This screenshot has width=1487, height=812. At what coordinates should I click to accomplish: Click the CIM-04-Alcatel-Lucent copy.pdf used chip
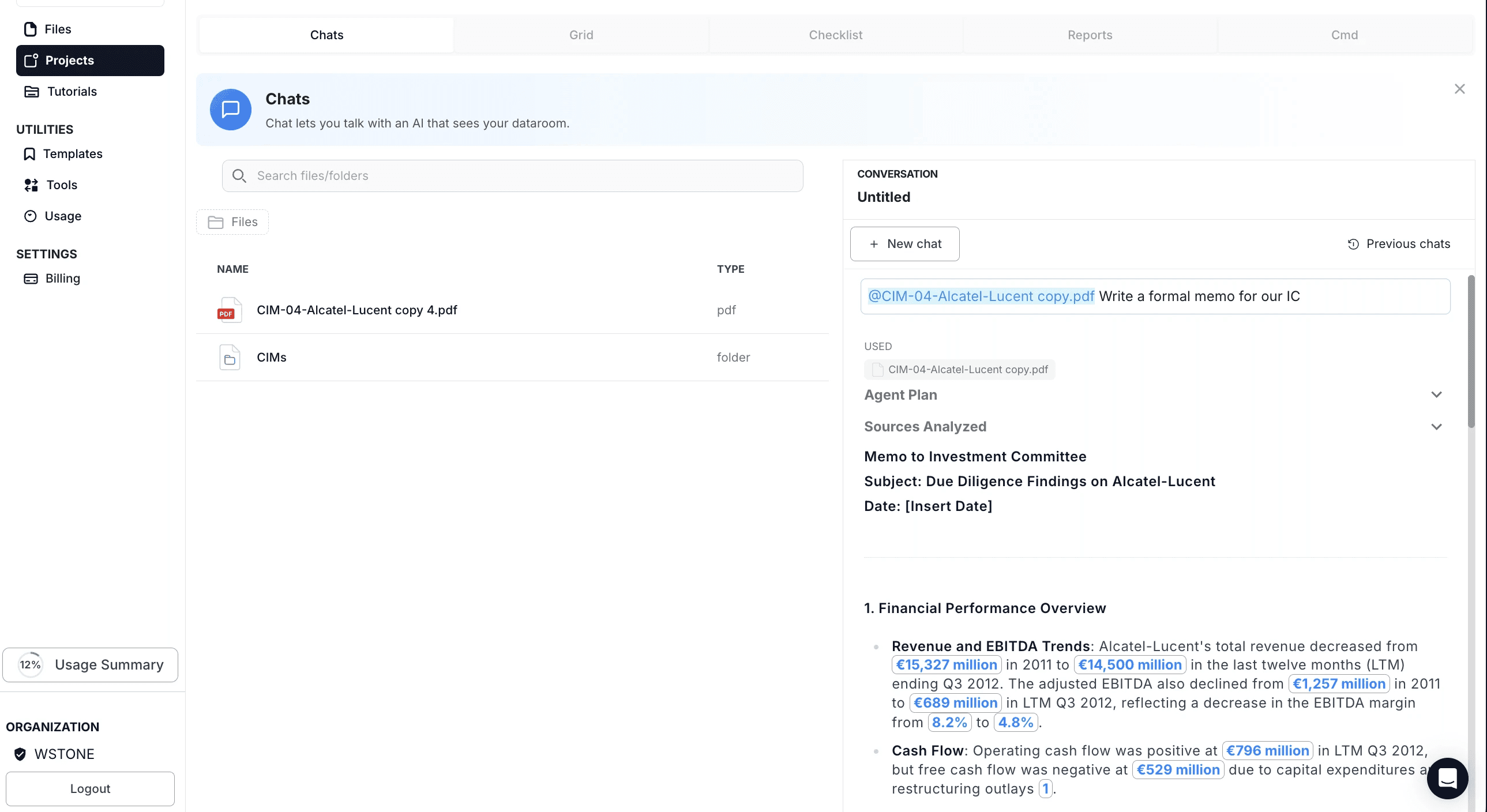[959, 370]
